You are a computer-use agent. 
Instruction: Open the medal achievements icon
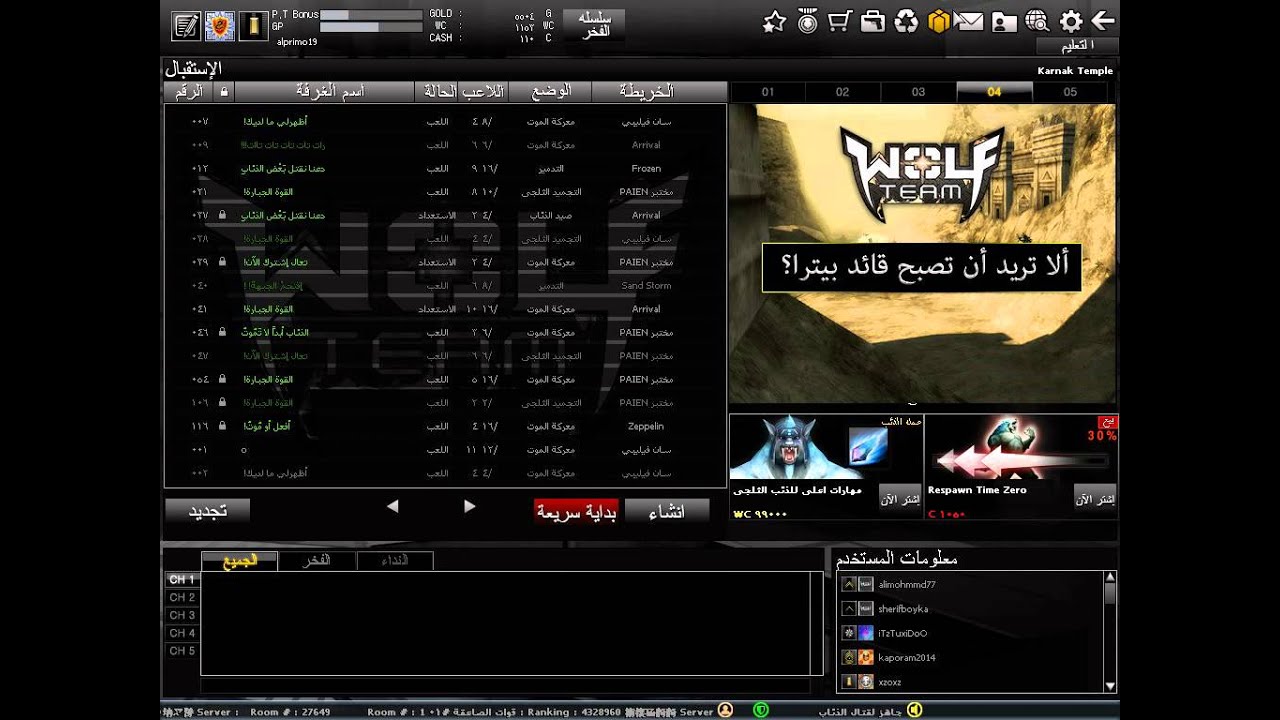(x=808, y=22)
